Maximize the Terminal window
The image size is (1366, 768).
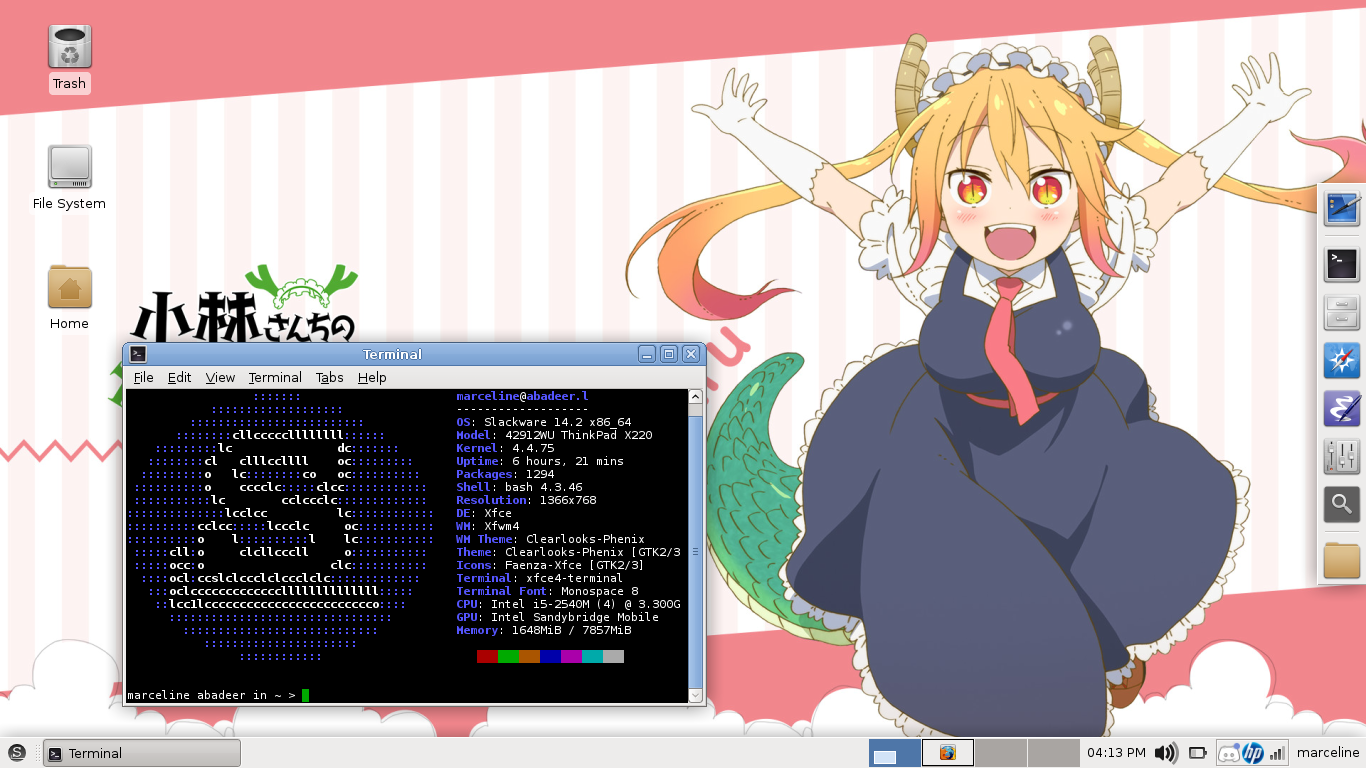(x=669, y=354)
